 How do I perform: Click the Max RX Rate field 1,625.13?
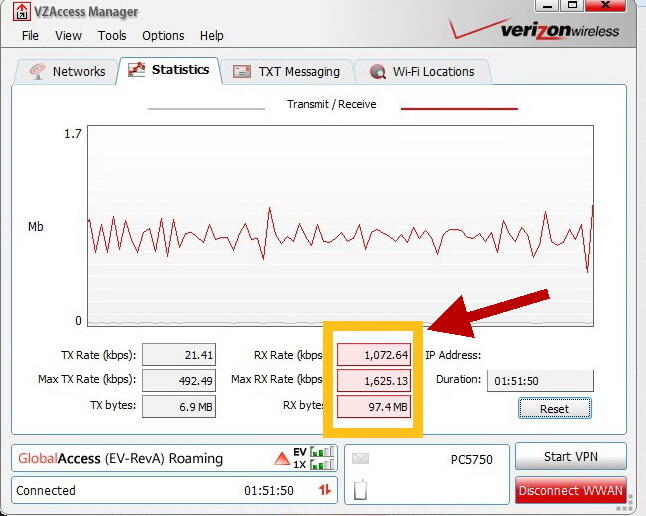[374, 380]
